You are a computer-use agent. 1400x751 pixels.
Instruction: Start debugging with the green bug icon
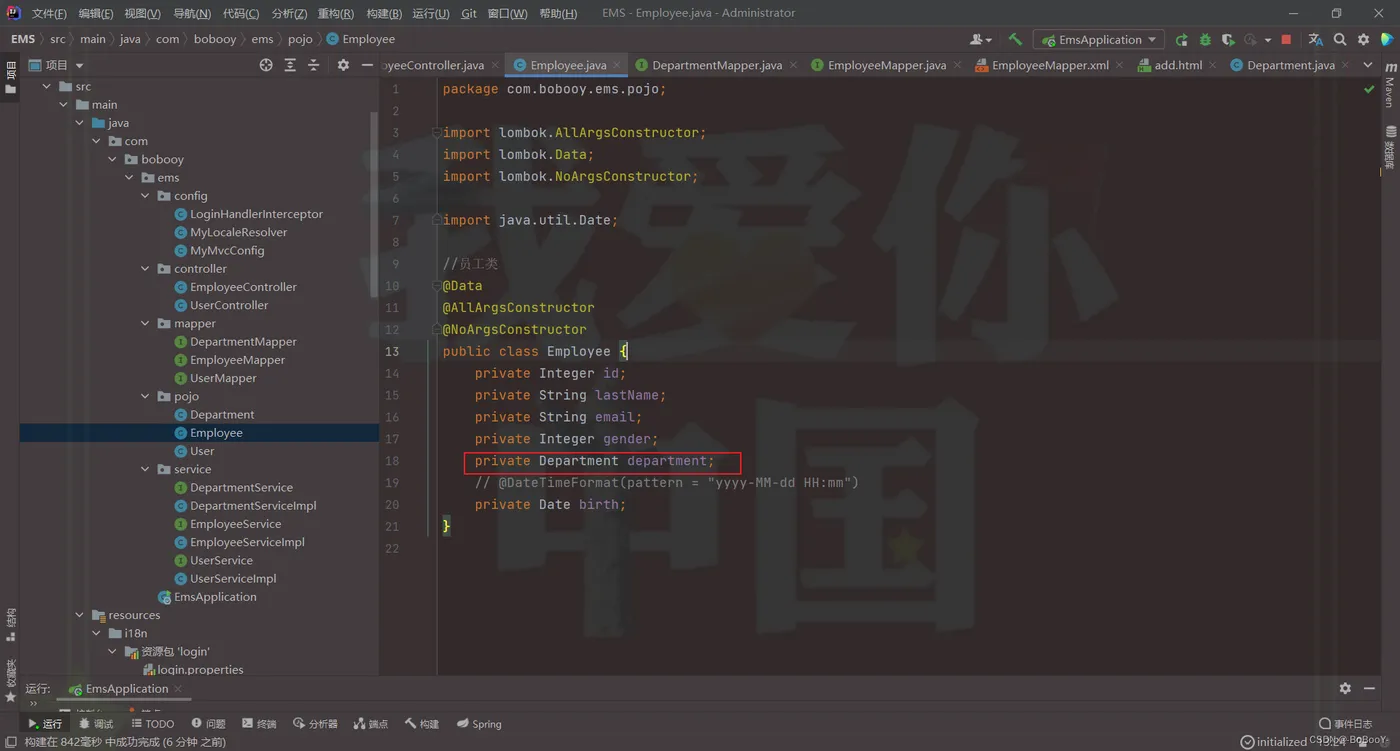(x=1205, y=40)
